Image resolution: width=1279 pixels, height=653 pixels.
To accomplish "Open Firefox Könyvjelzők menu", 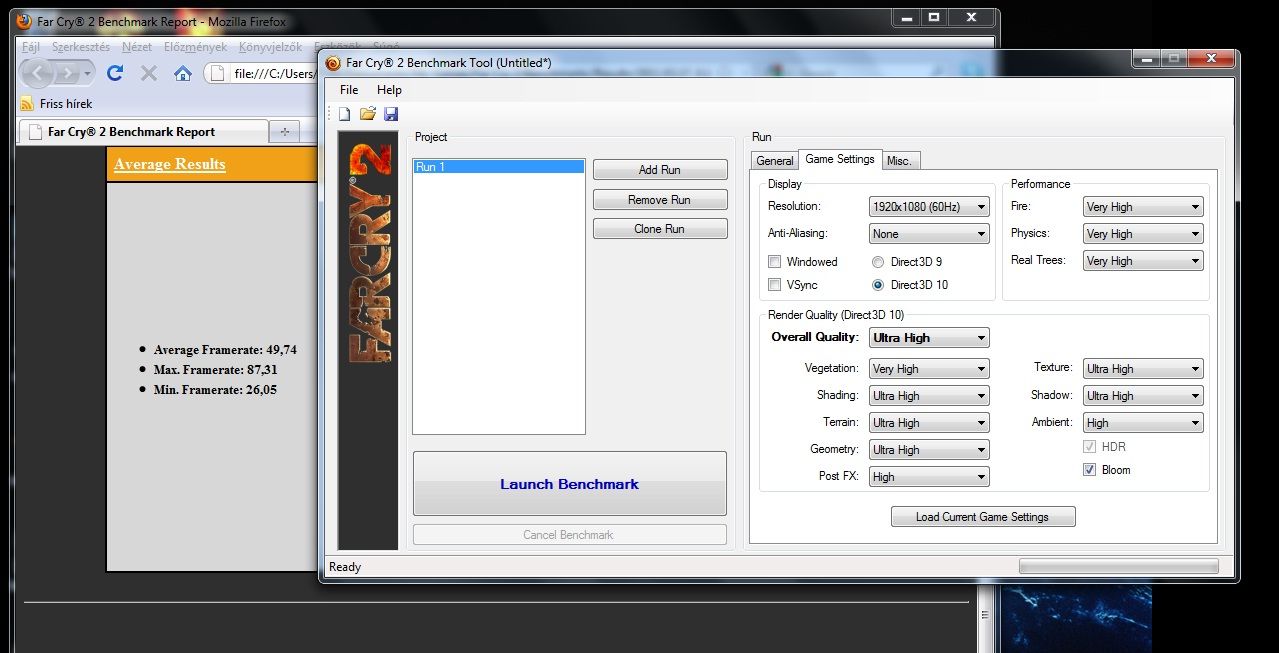I will coord(270,47).
